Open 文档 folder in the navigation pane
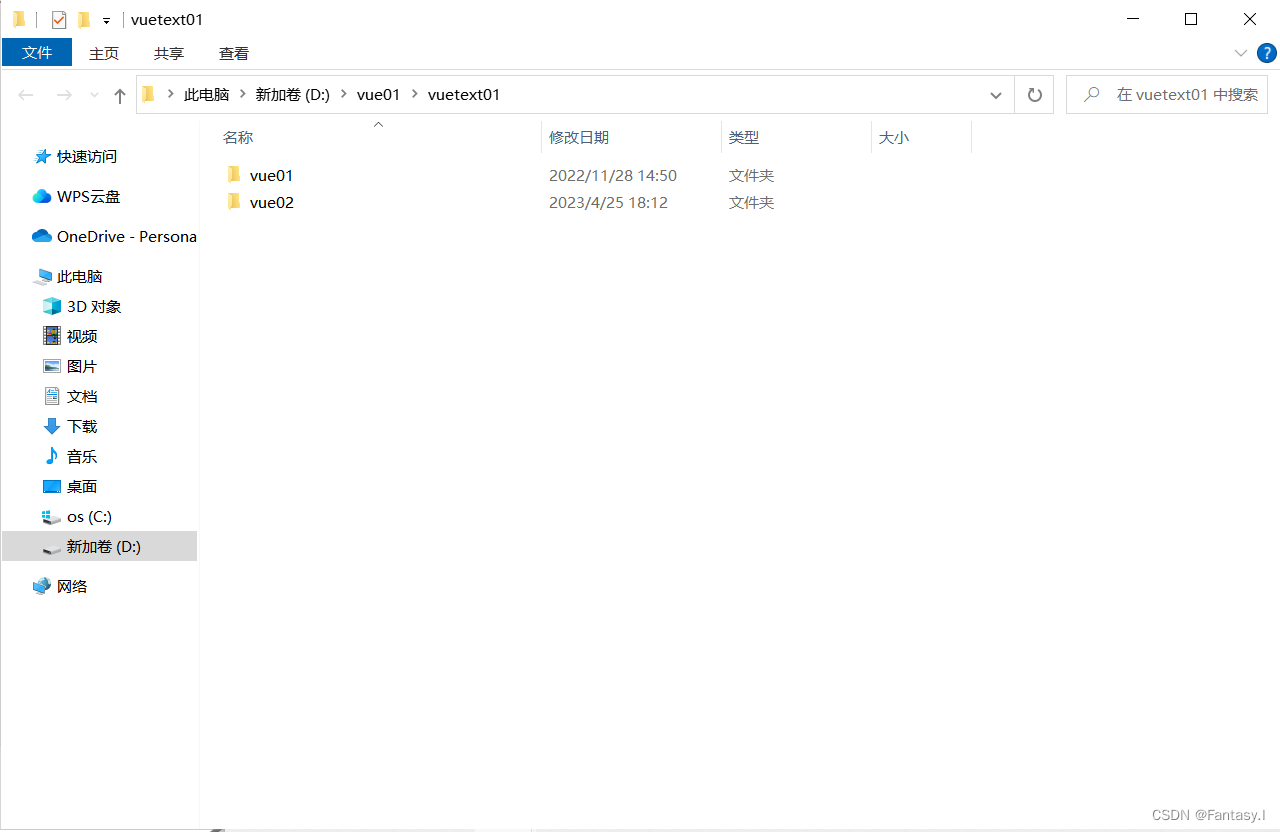This screenshot has width=1280, height=832. point(82,397)
